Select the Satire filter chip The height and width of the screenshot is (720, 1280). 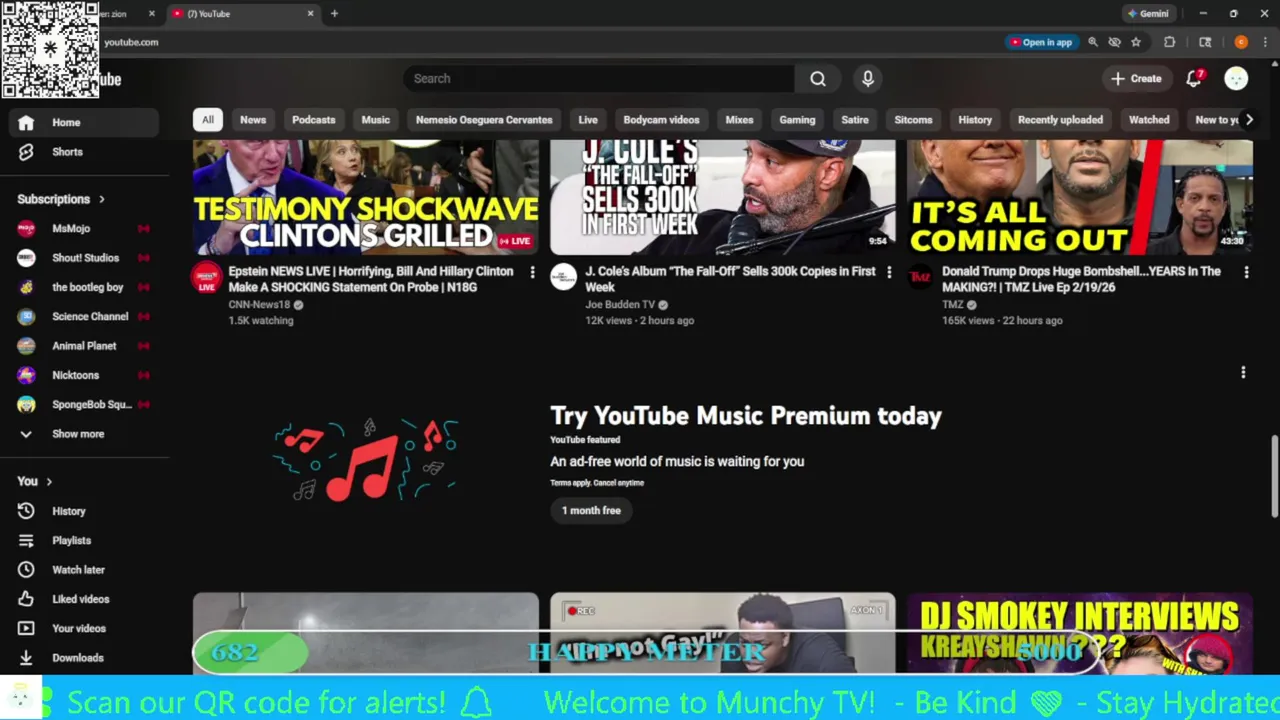pos(855,120)
